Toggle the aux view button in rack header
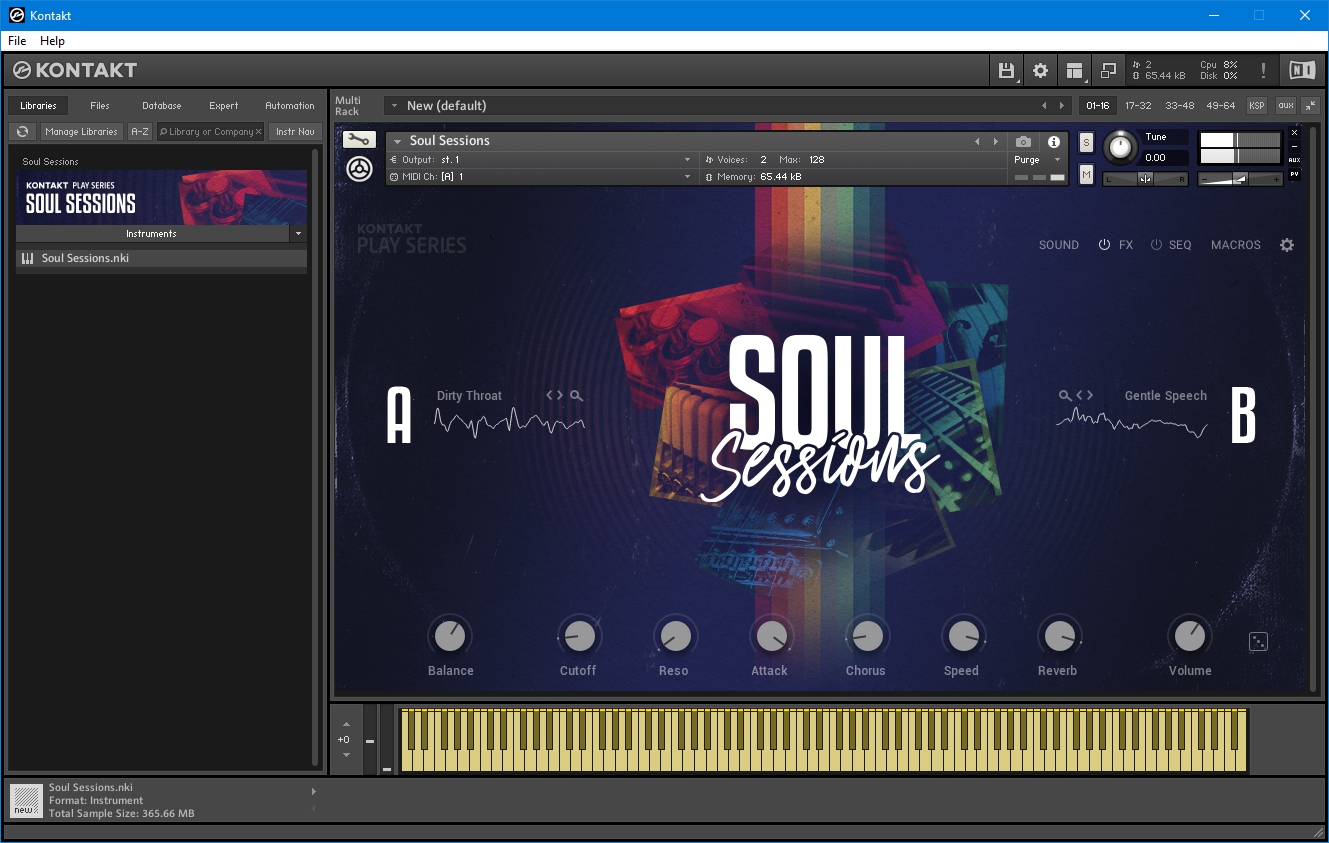Viewport: 1329px width, 843px height. click(1286, 105)
